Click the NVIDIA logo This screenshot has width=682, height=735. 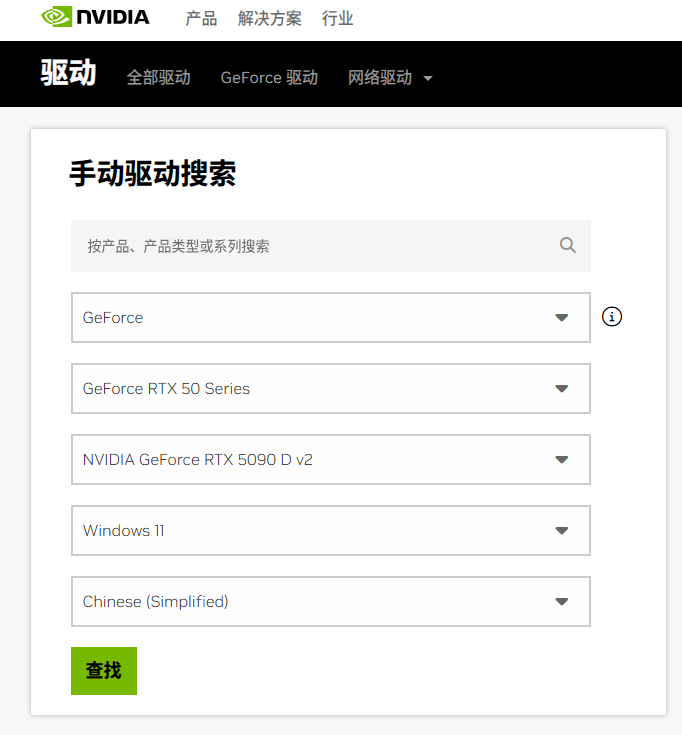[x=95, y=18]
